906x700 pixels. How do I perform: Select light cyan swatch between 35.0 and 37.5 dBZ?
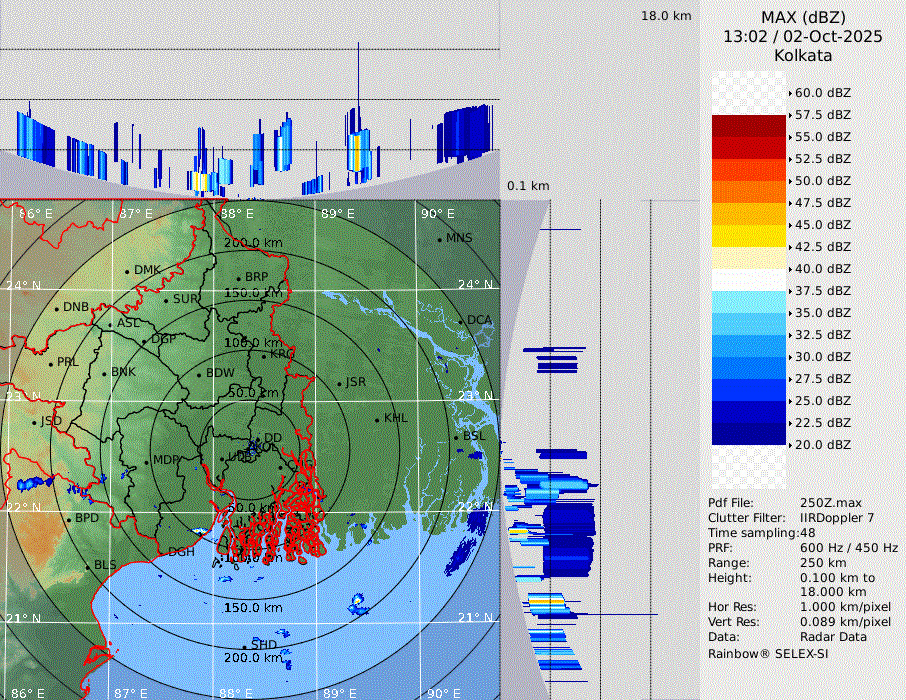point(749,302)
